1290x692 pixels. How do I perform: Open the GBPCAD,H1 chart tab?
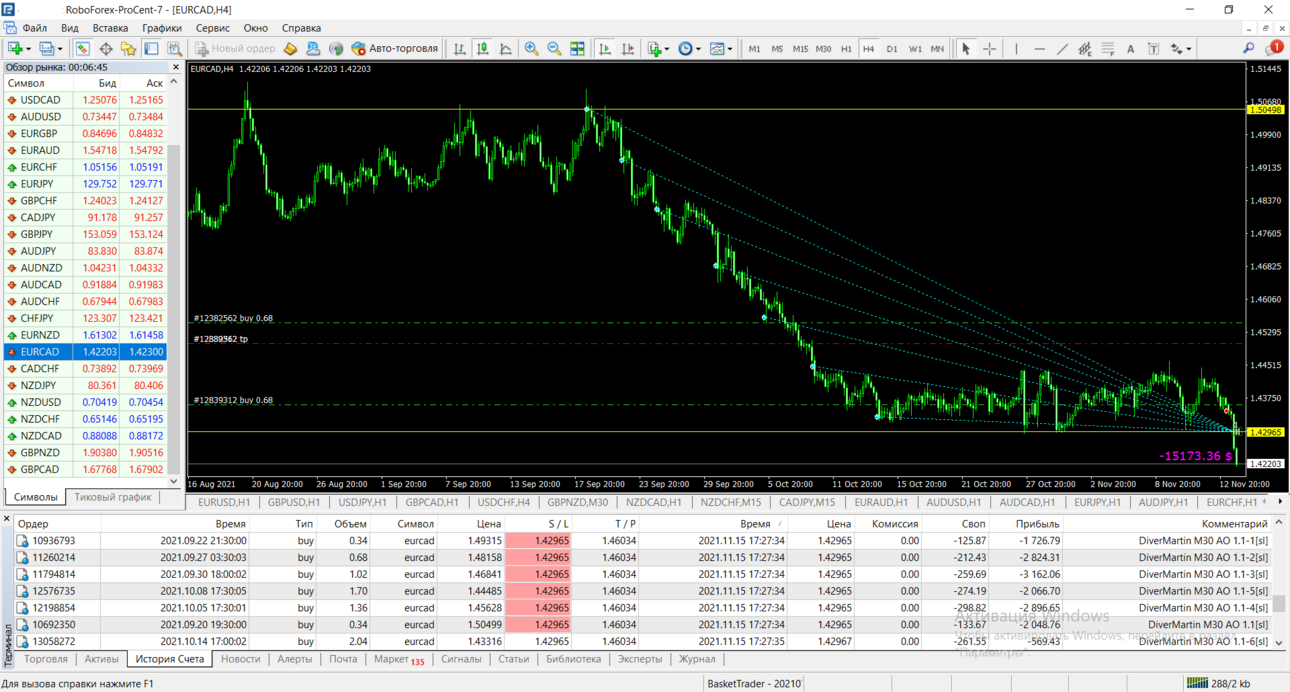point(432,502)
